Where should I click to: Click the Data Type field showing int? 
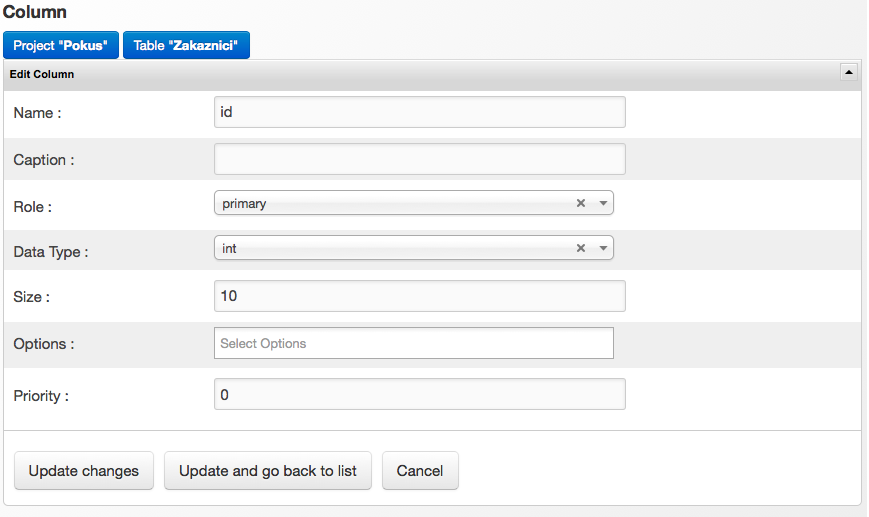point(390,248)
